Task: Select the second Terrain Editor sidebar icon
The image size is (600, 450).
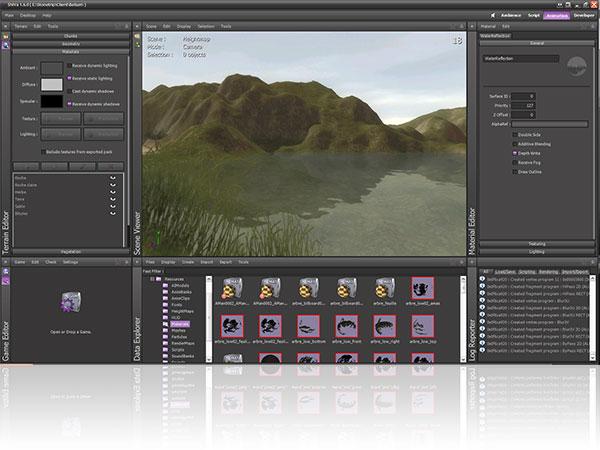Action: [6, 45]
